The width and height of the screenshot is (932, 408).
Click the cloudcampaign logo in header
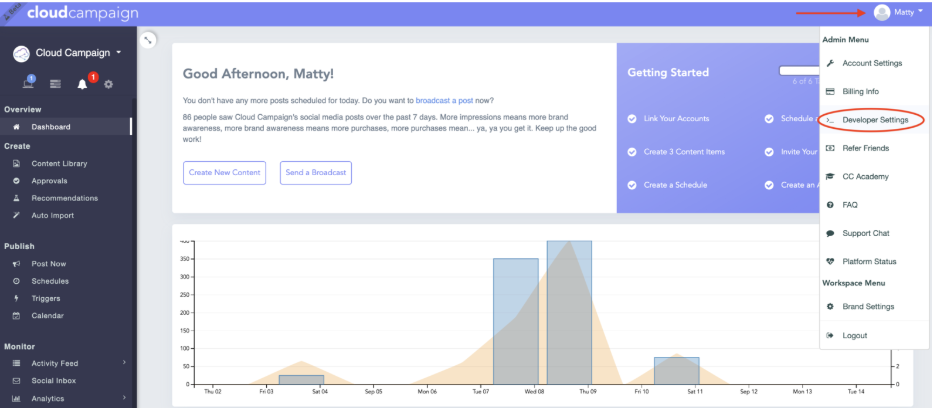(x=82, y=13)
